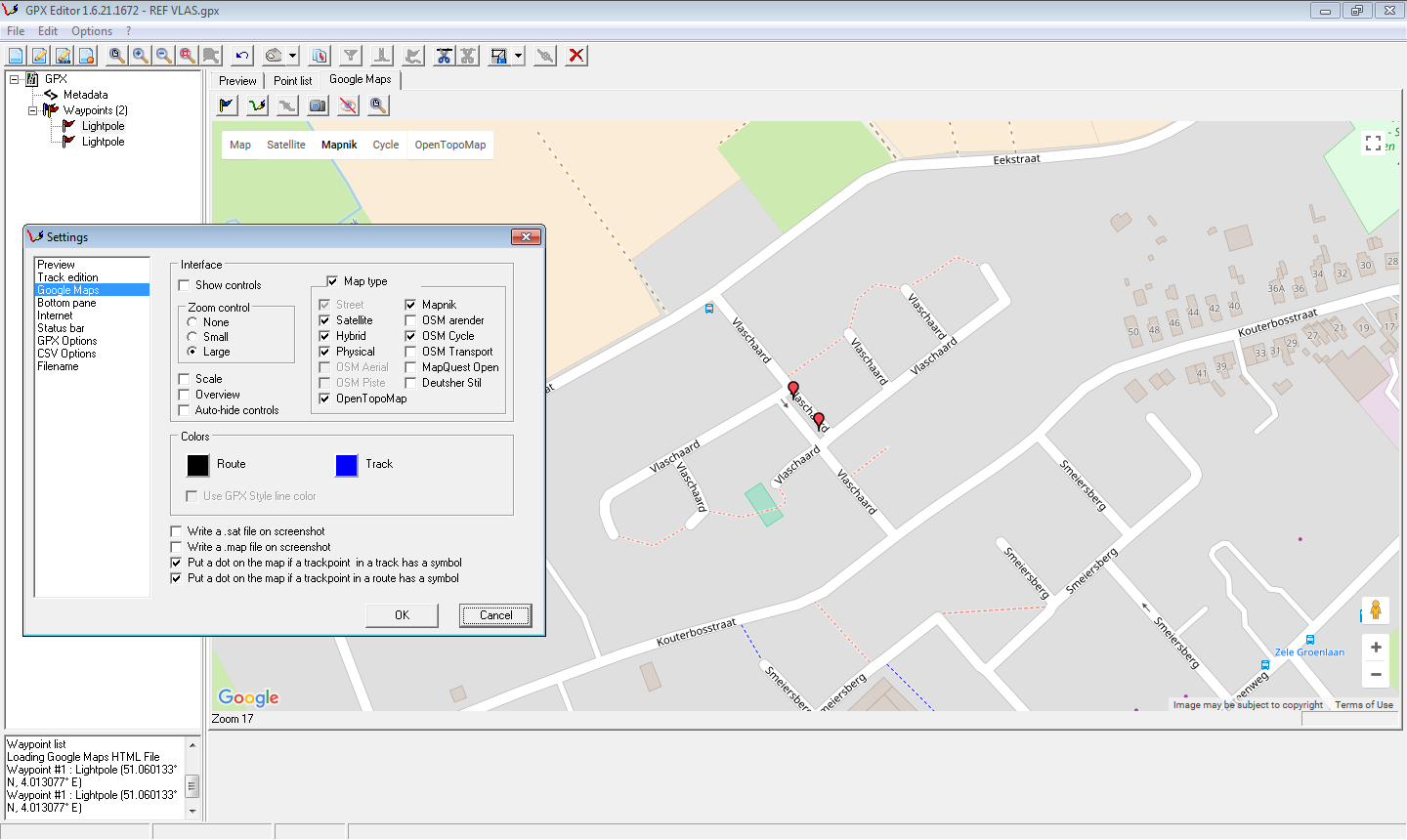Viewport: 1407px width, 840px height.
Task: Click Cancel in Settings dialog
Action: (x=496, y=615)
